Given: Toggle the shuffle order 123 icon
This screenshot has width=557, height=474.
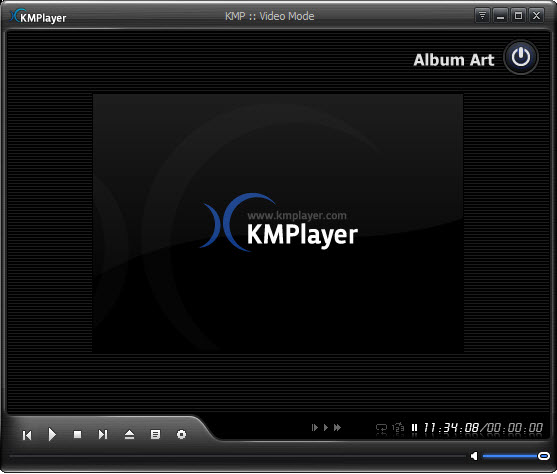Looking at the screenshot, I should click(398, 428).
